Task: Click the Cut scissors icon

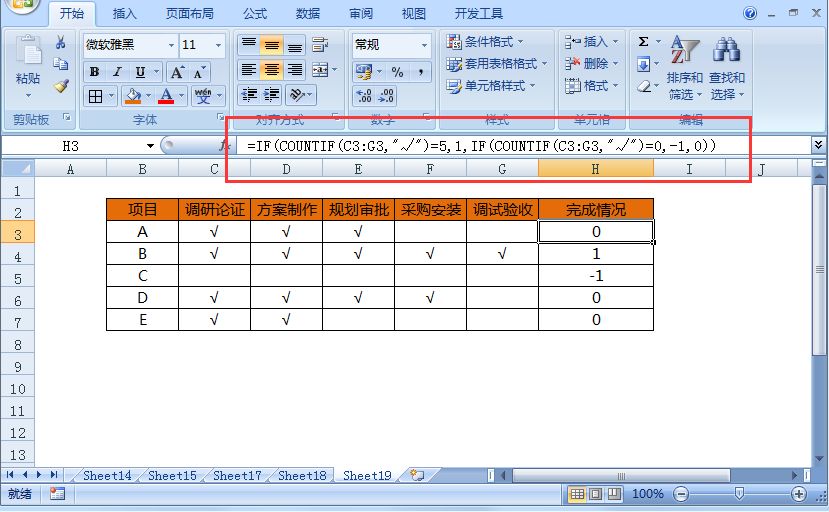Action: coord(61,42)
